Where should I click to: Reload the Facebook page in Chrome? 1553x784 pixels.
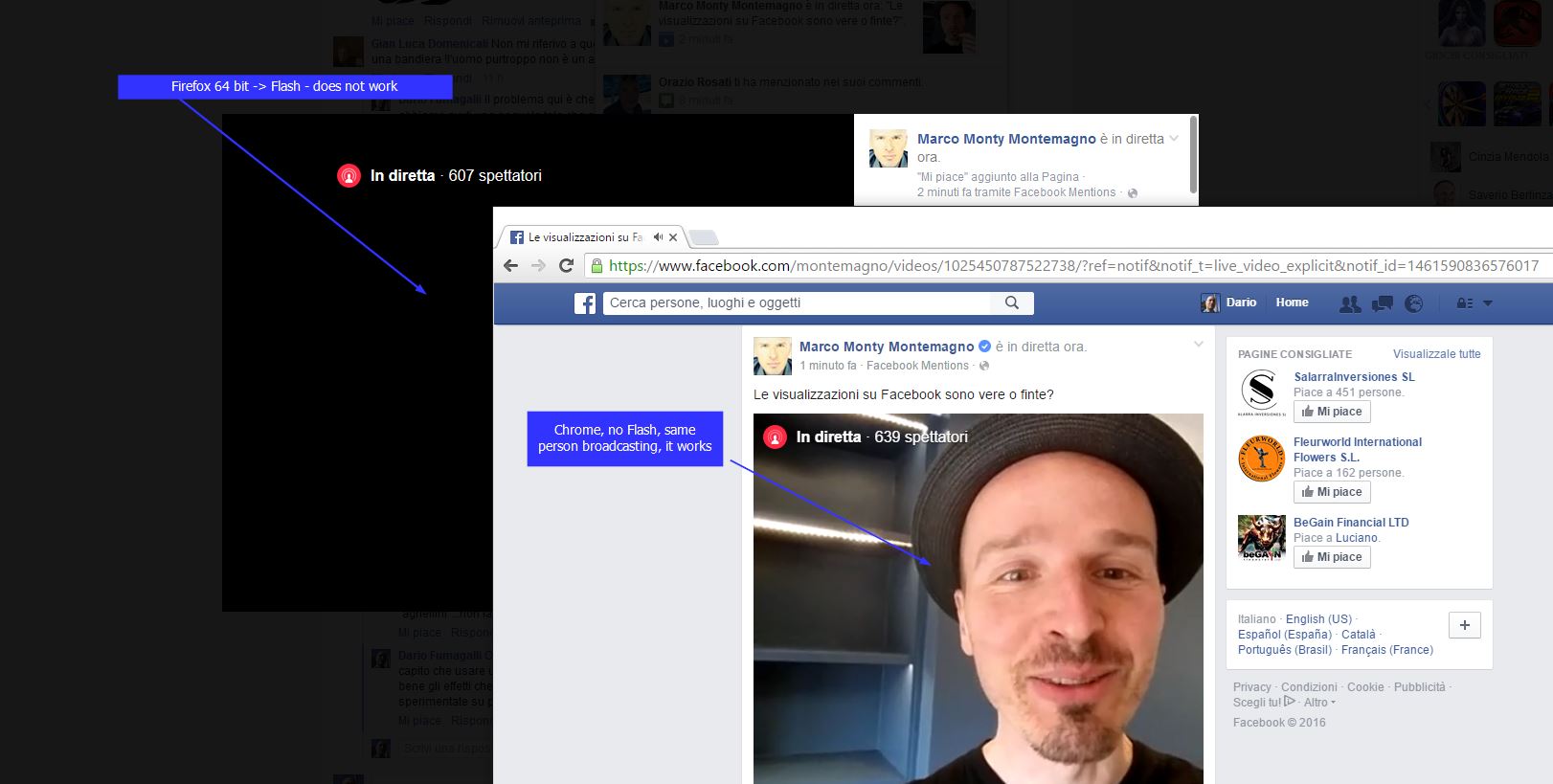point(566,266)
